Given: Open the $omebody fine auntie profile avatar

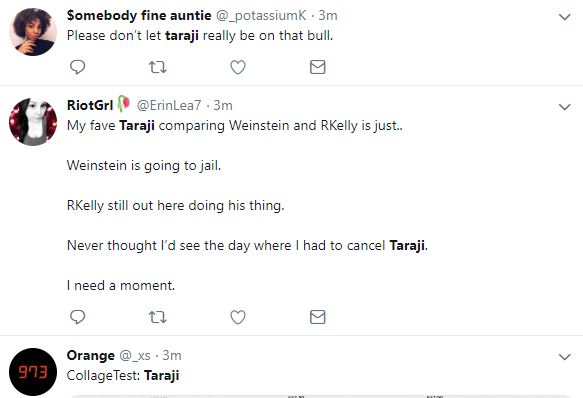Looking at the screenshot, I should (33, 32).
